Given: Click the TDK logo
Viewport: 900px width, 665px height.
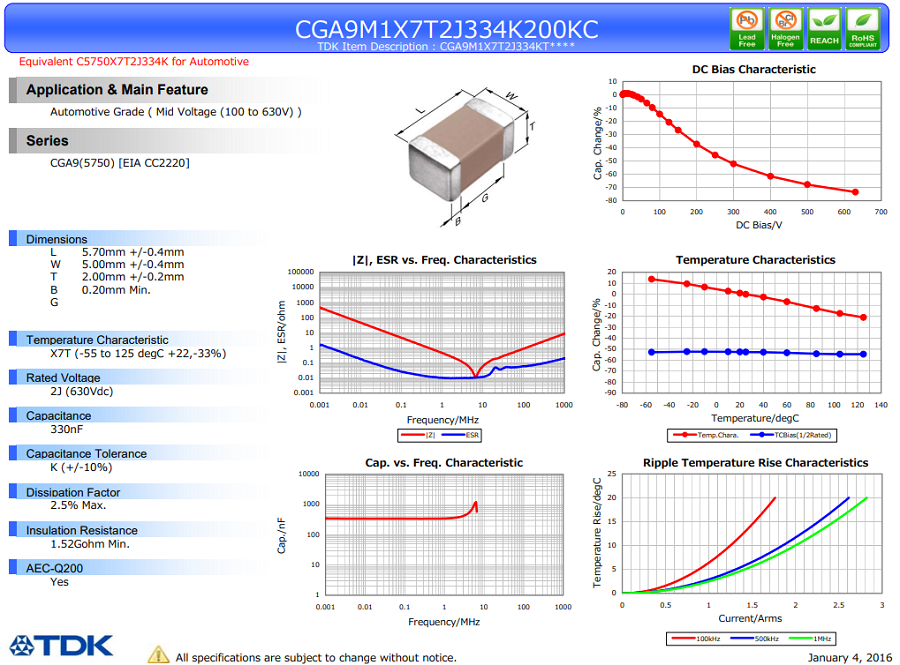Looking at the screenshot, I should pos(61,645).
